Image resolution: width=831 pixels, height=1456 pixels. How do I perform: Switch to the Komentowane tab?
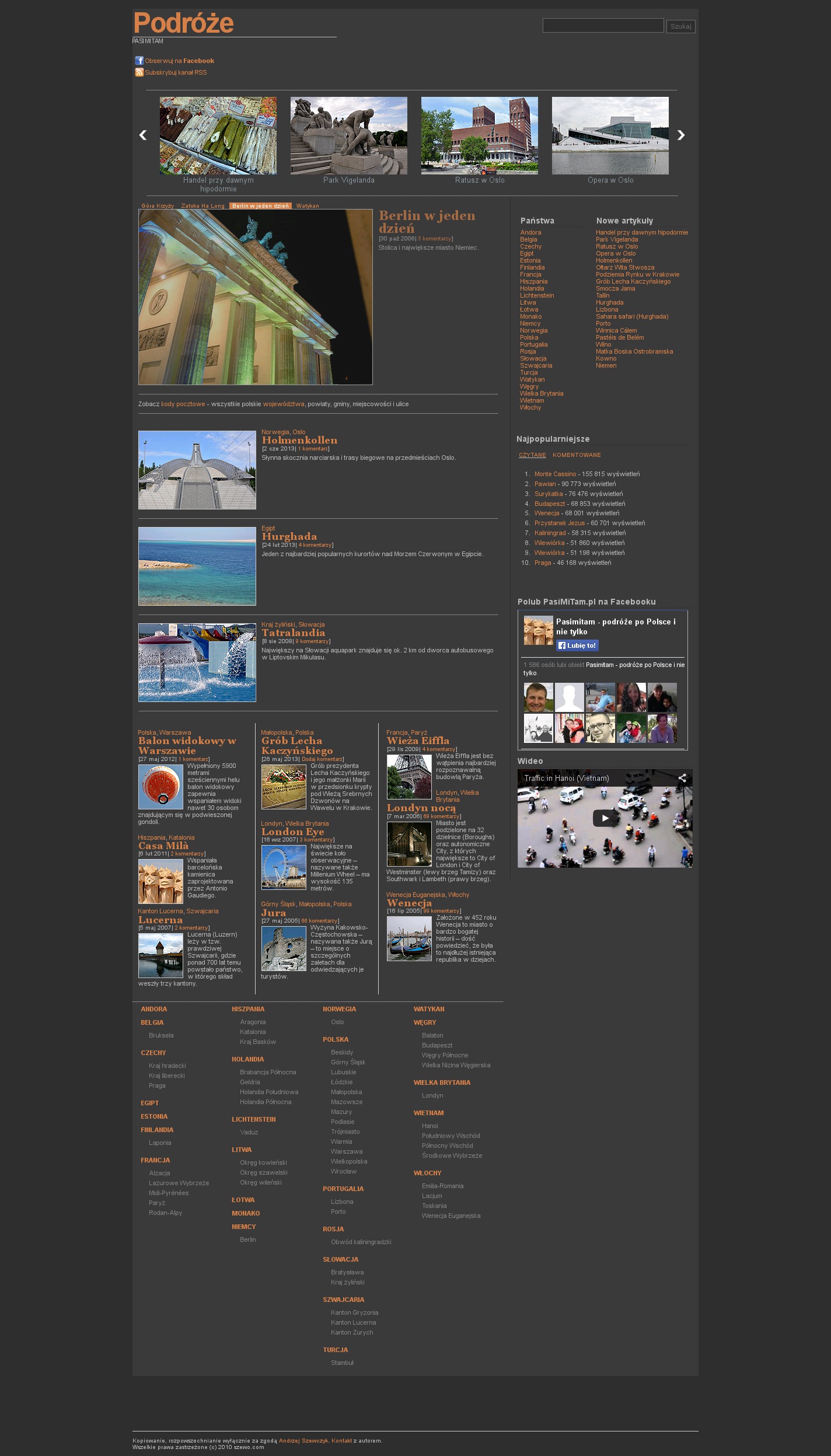click(577, 455)
